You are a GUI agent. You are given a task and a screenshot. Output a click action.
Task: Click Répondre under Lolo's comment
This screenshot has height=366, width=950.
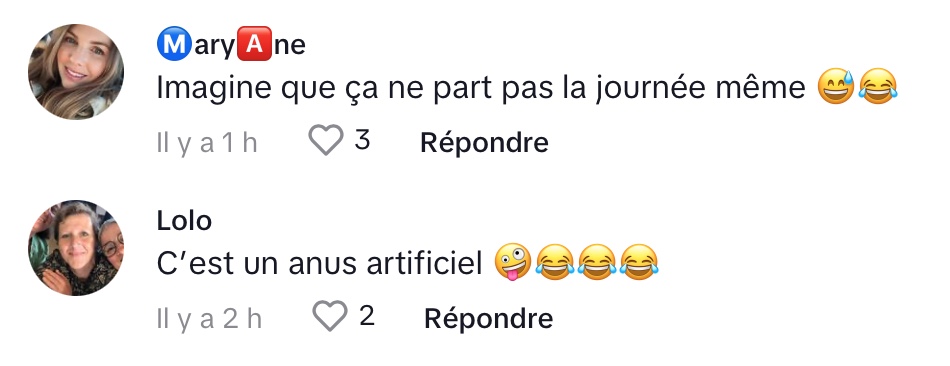point(488,319)
